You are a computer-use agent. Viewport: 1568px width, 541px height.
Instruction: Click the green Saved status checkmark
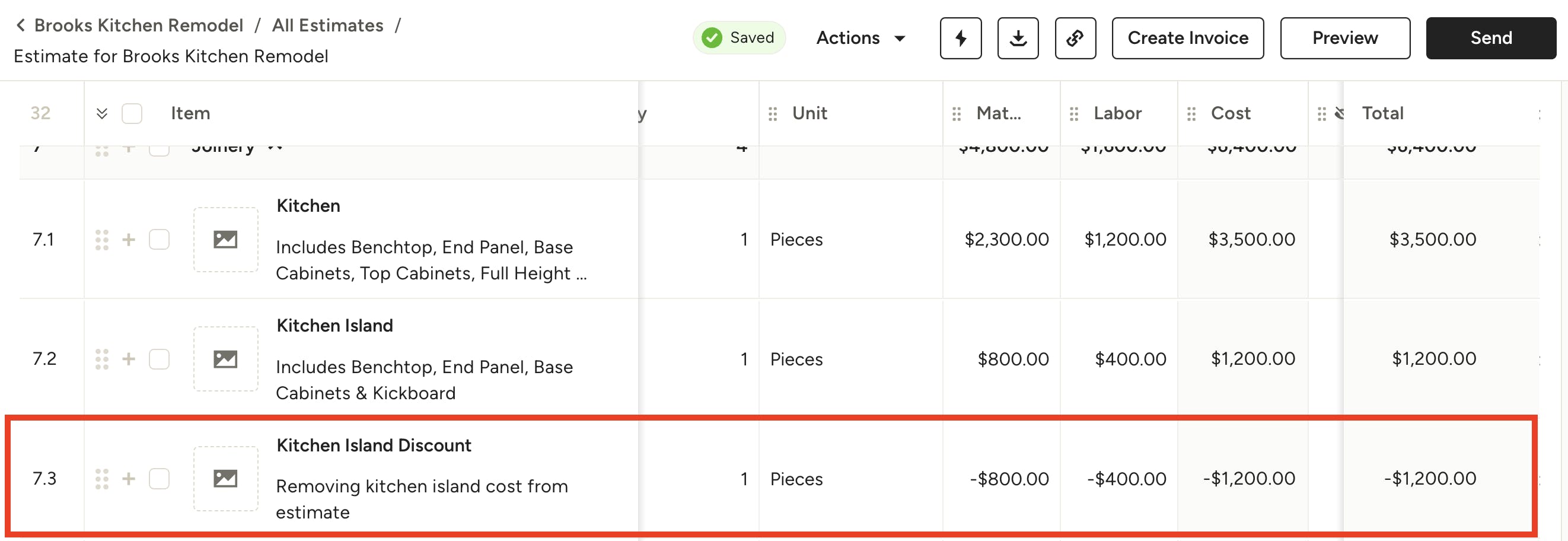[x=712, y=38]
